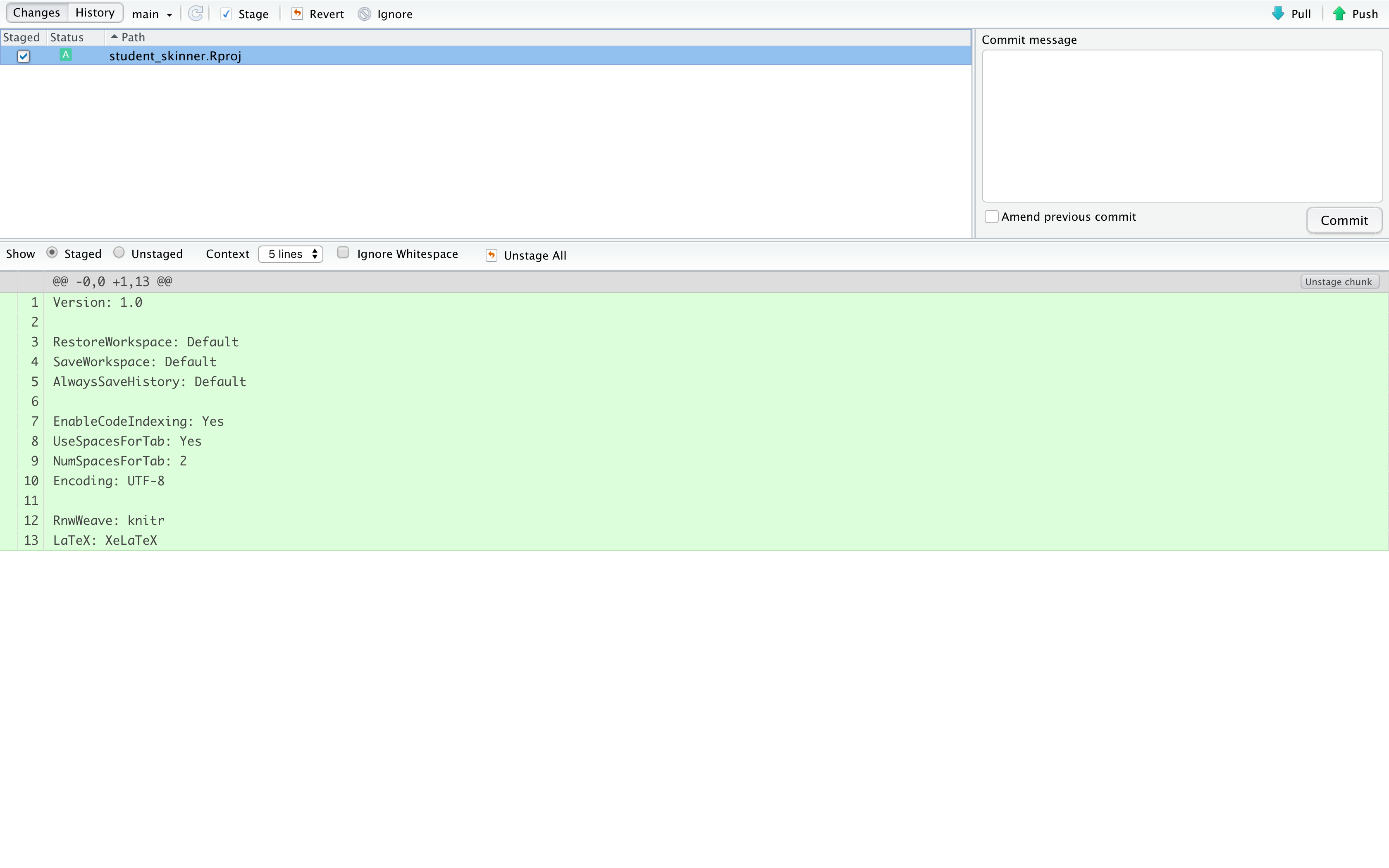Click the Ignore label in toolbar
The width and height of the screenshot is (1389, 868).
395,14
